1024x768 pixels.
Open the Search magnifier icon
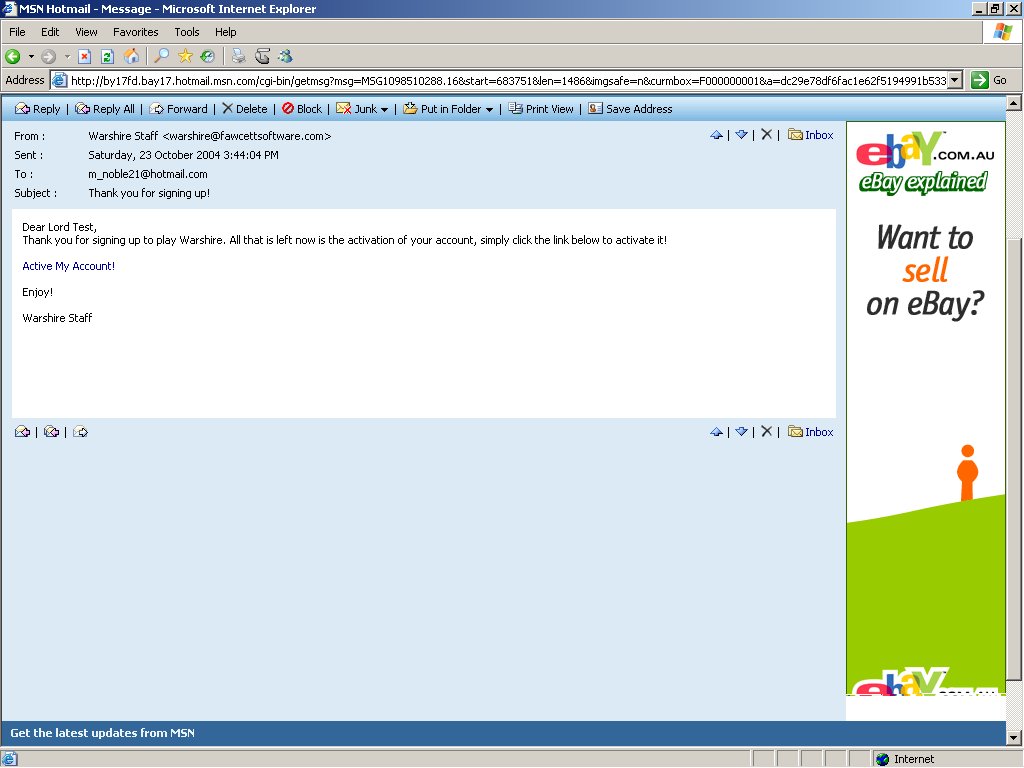[161, 56]
